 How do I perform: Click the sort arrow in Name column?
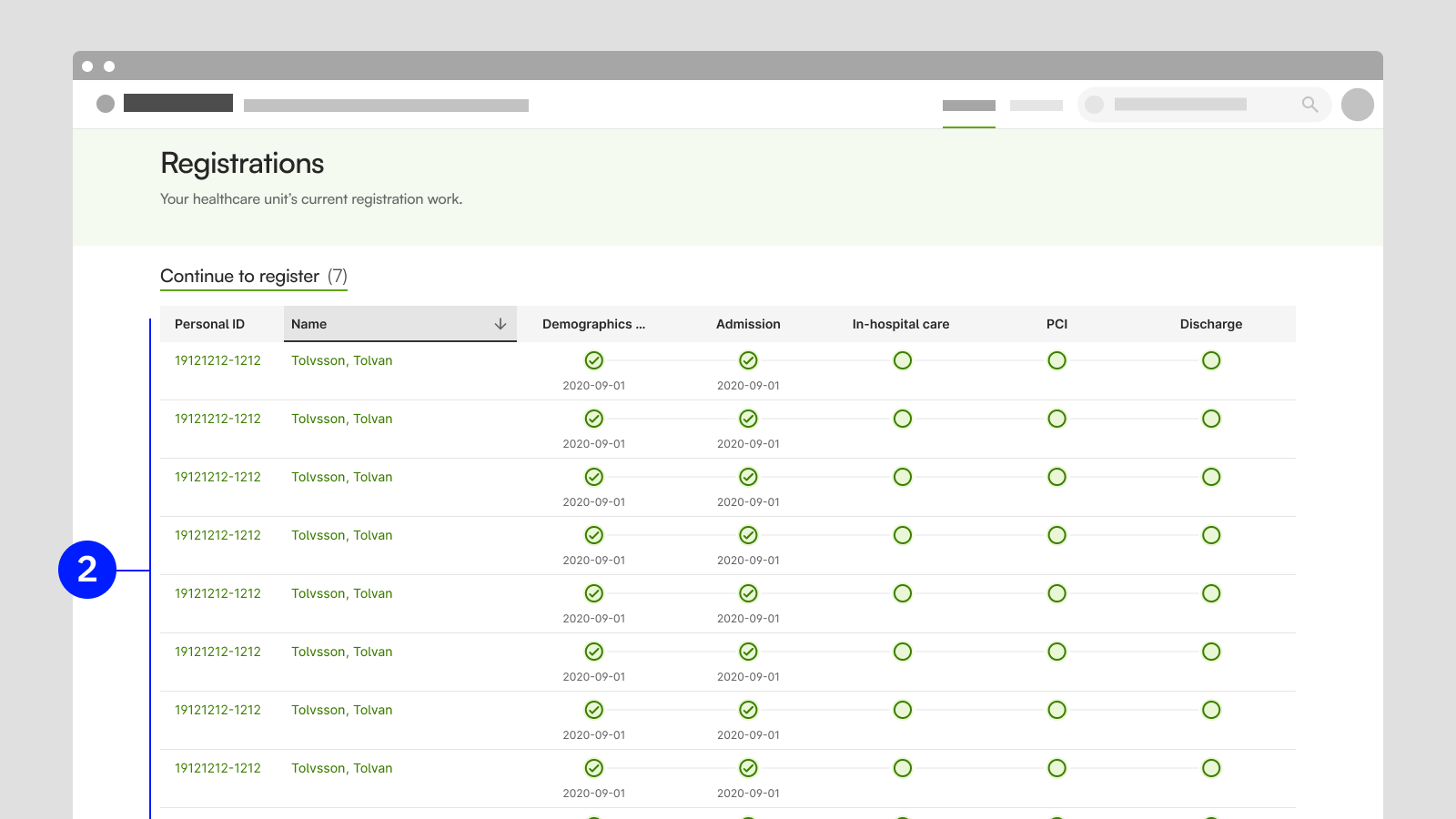500,324
